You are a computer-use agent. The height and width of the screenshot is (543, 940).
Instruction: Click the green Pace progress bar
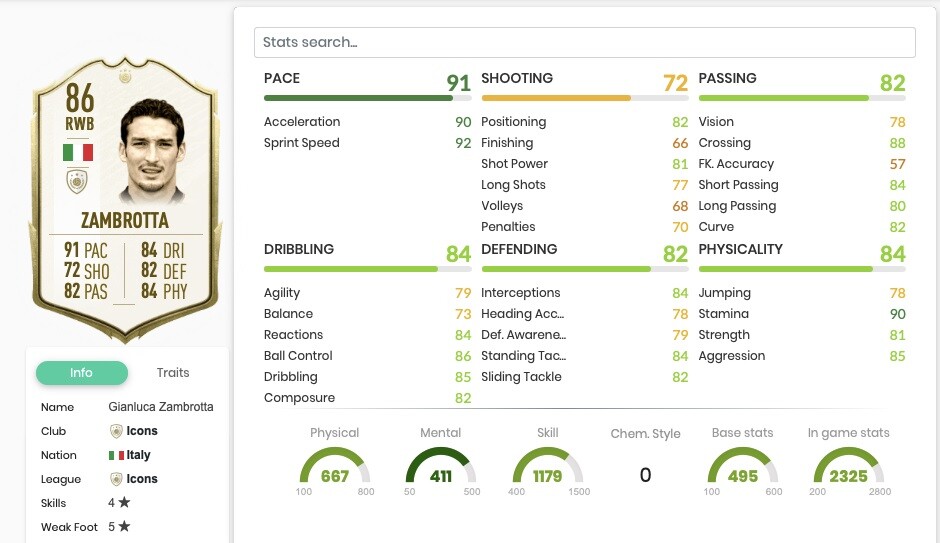tap(358, 98)
